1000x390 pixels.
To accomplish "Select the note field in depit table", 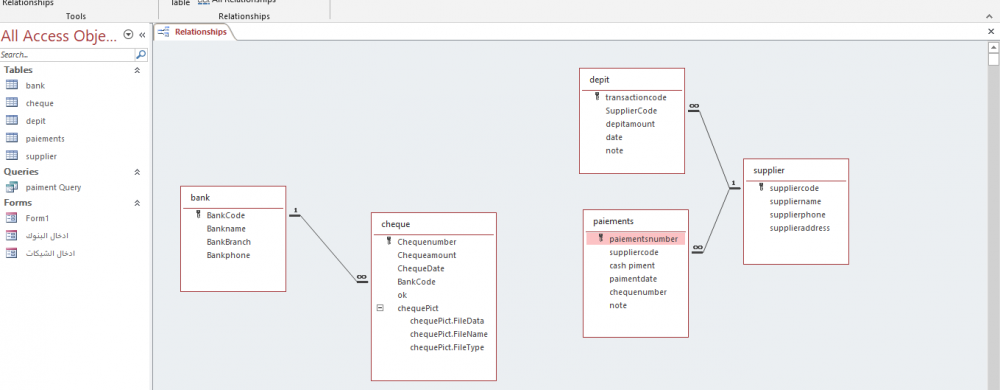I will point(614,150).
